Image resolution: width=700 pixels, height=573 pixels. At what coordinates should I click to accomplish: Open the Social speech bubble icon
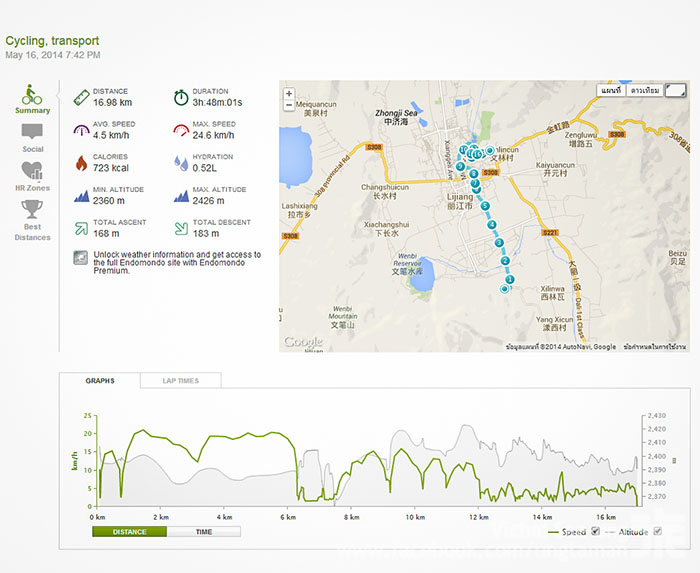click(32, 132)
